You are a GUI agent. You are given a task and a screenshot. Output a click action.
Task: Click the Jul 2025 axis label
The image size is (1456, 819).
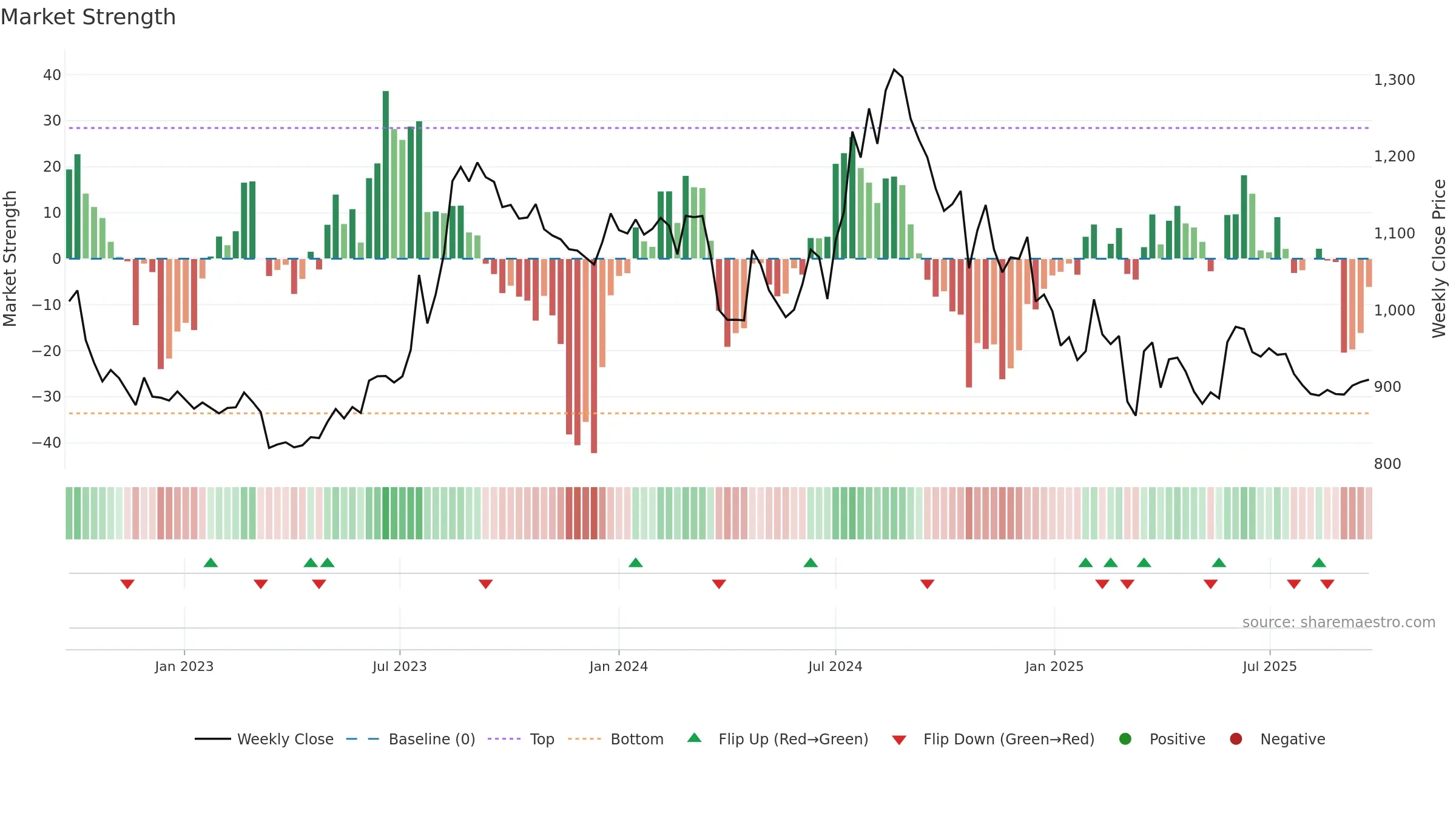pyautogui.click(x=1270, y=666)
